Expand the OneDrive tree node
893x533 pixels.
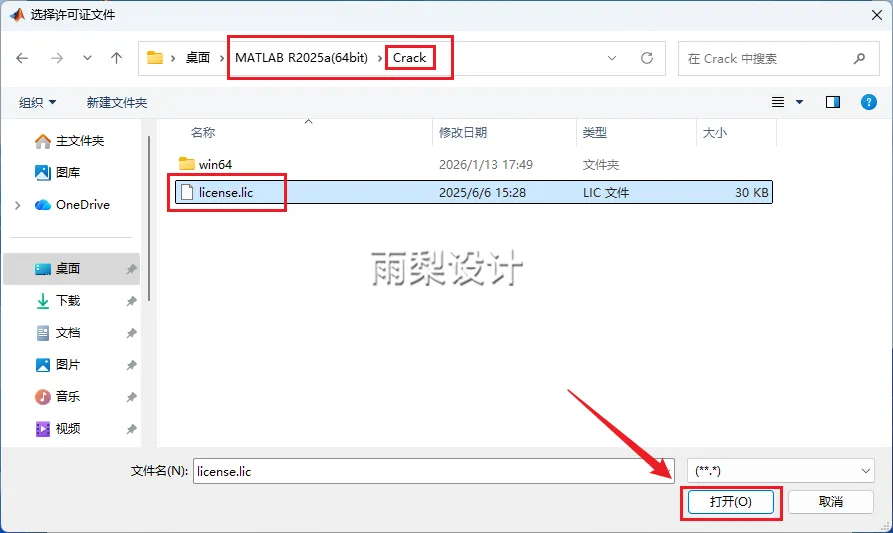pyautogui.click(x=18, y=205)
